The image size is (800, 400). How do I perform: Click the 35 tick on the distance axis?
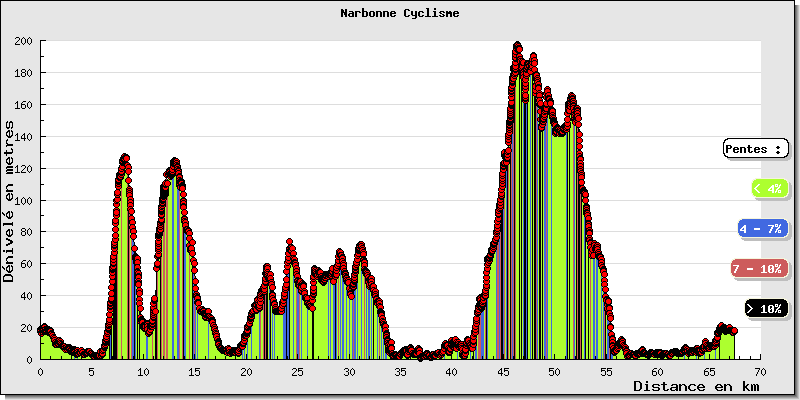point(400,371)
